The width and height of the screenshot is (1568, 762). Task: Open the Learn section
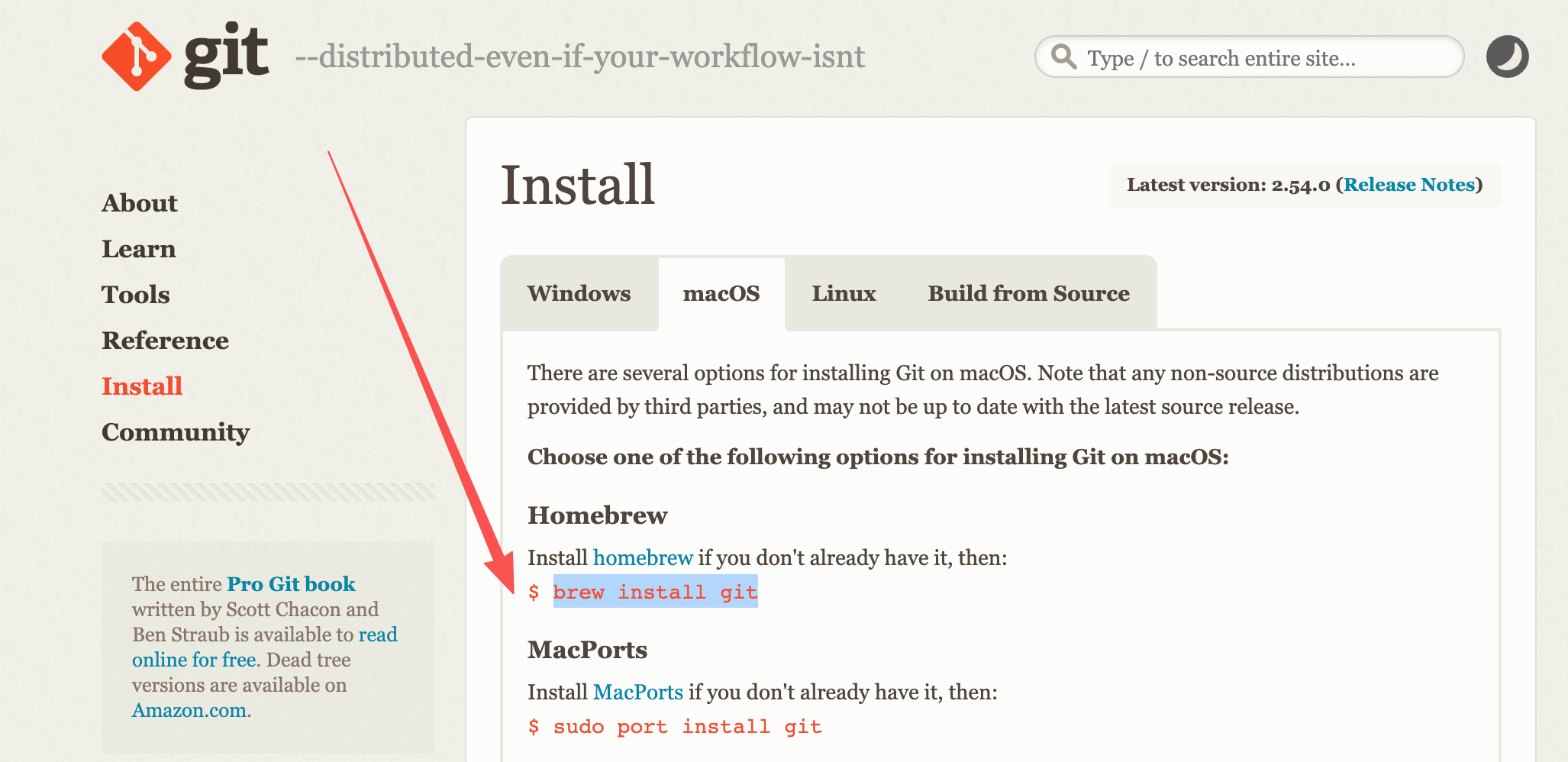(x=139, y=249)
